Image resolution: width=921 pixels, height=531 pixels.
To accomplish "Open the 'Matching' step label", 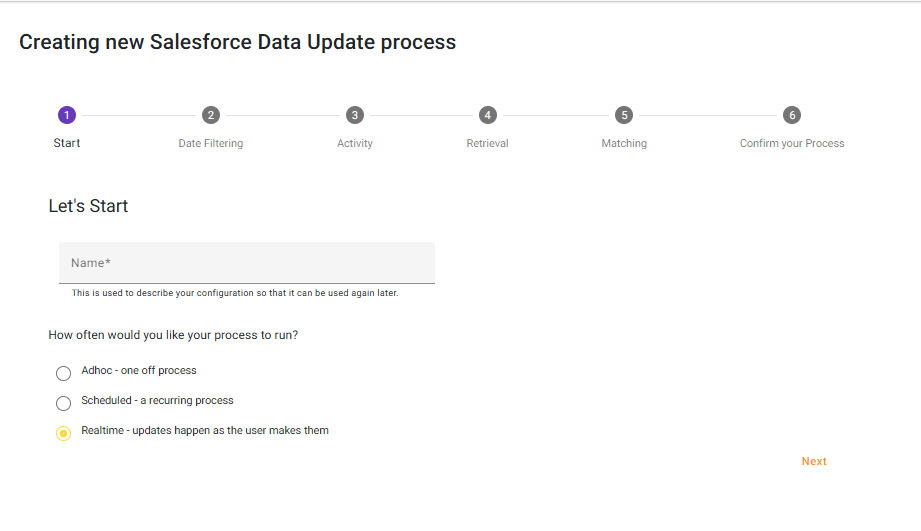I will (x=624, y=144).
